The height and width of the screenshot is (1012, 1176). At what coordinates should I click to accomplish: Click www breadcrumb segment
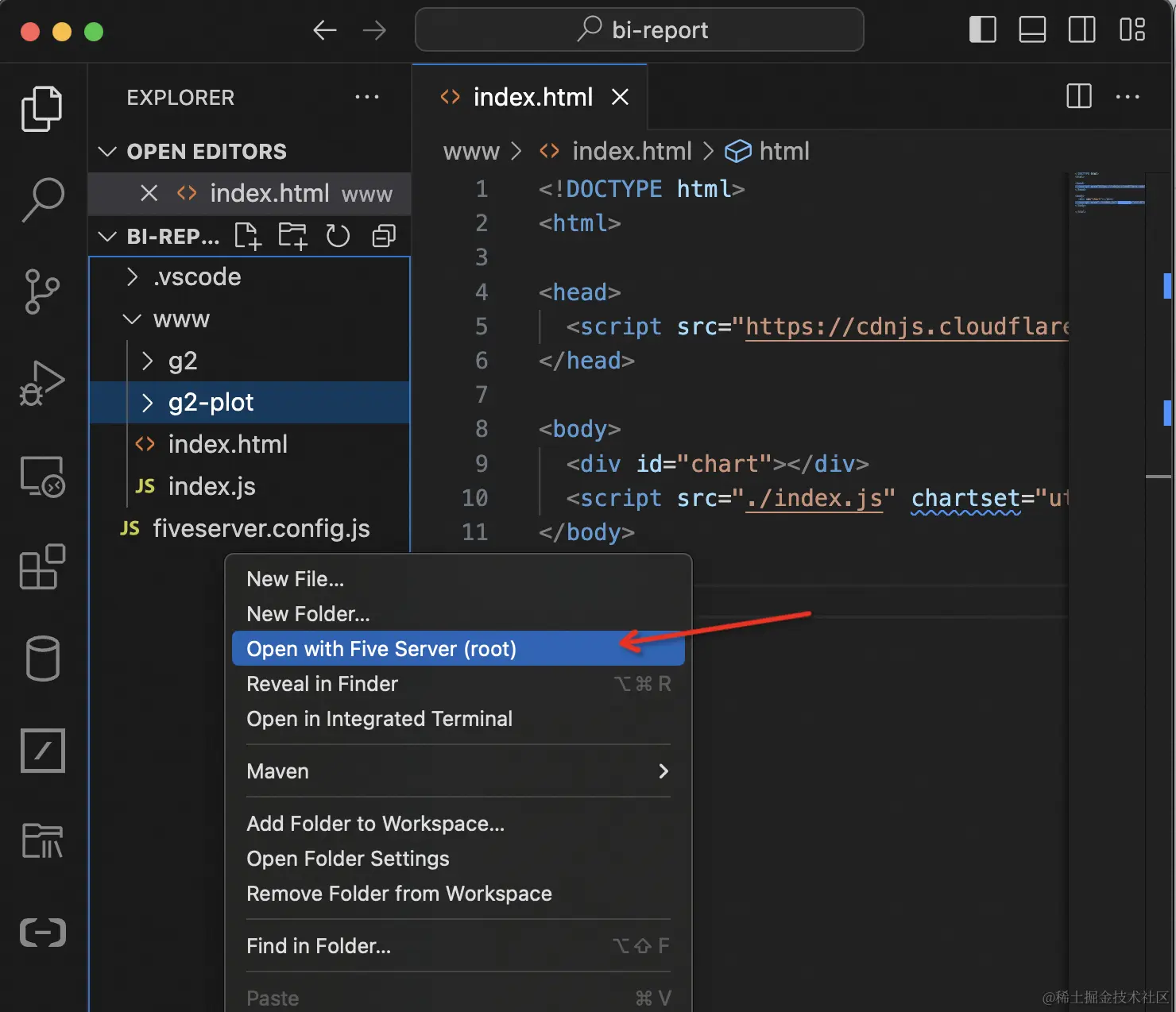tap(471, 151)
